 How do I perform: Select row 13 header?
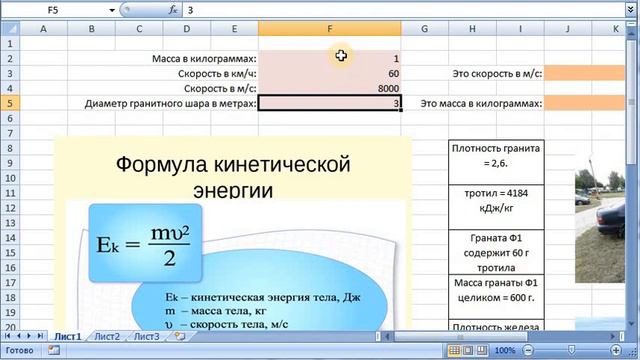(10, 223)
